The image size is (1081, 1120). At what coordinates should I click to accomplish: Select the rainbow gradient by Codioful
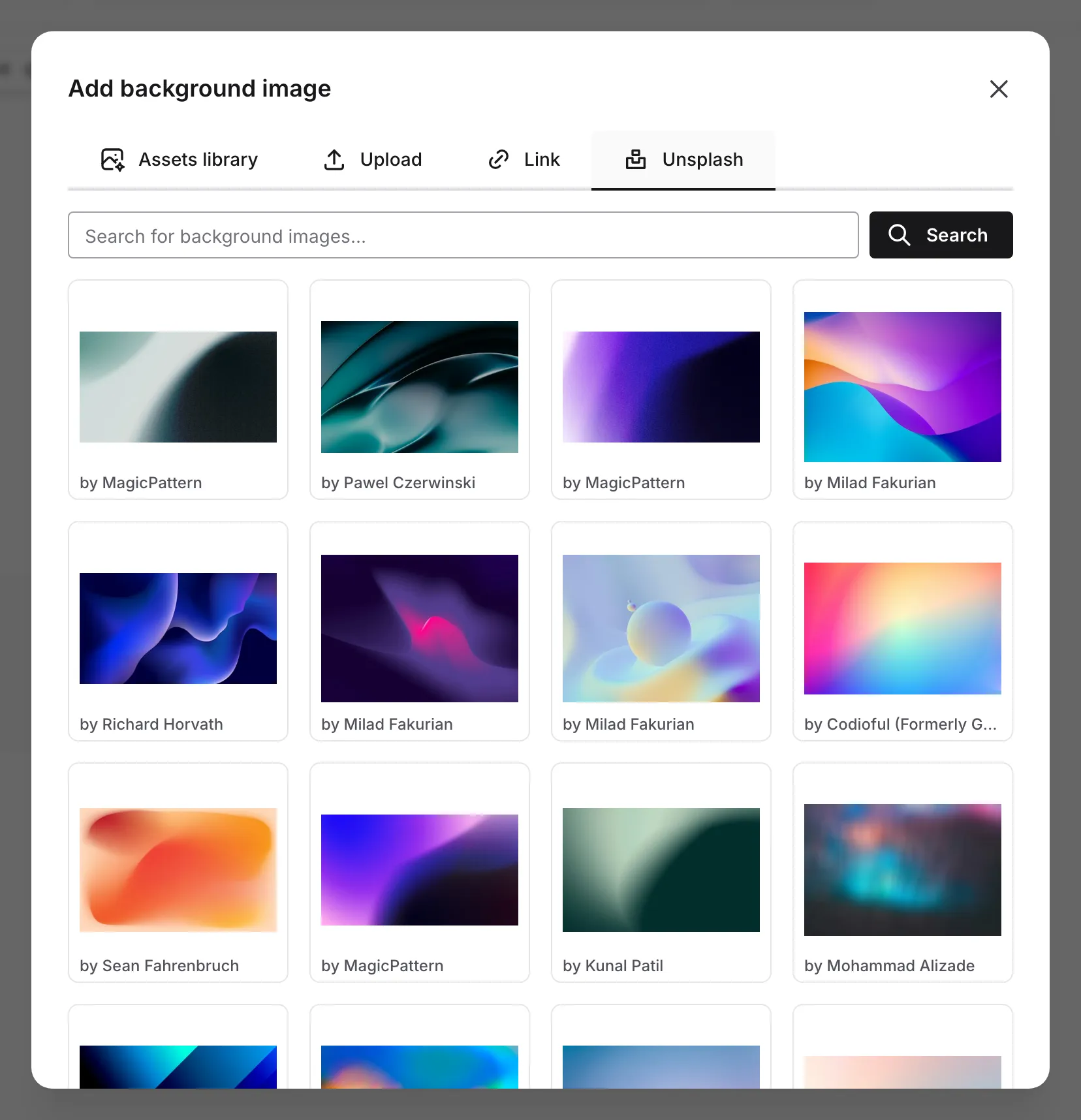click(903, 629)
